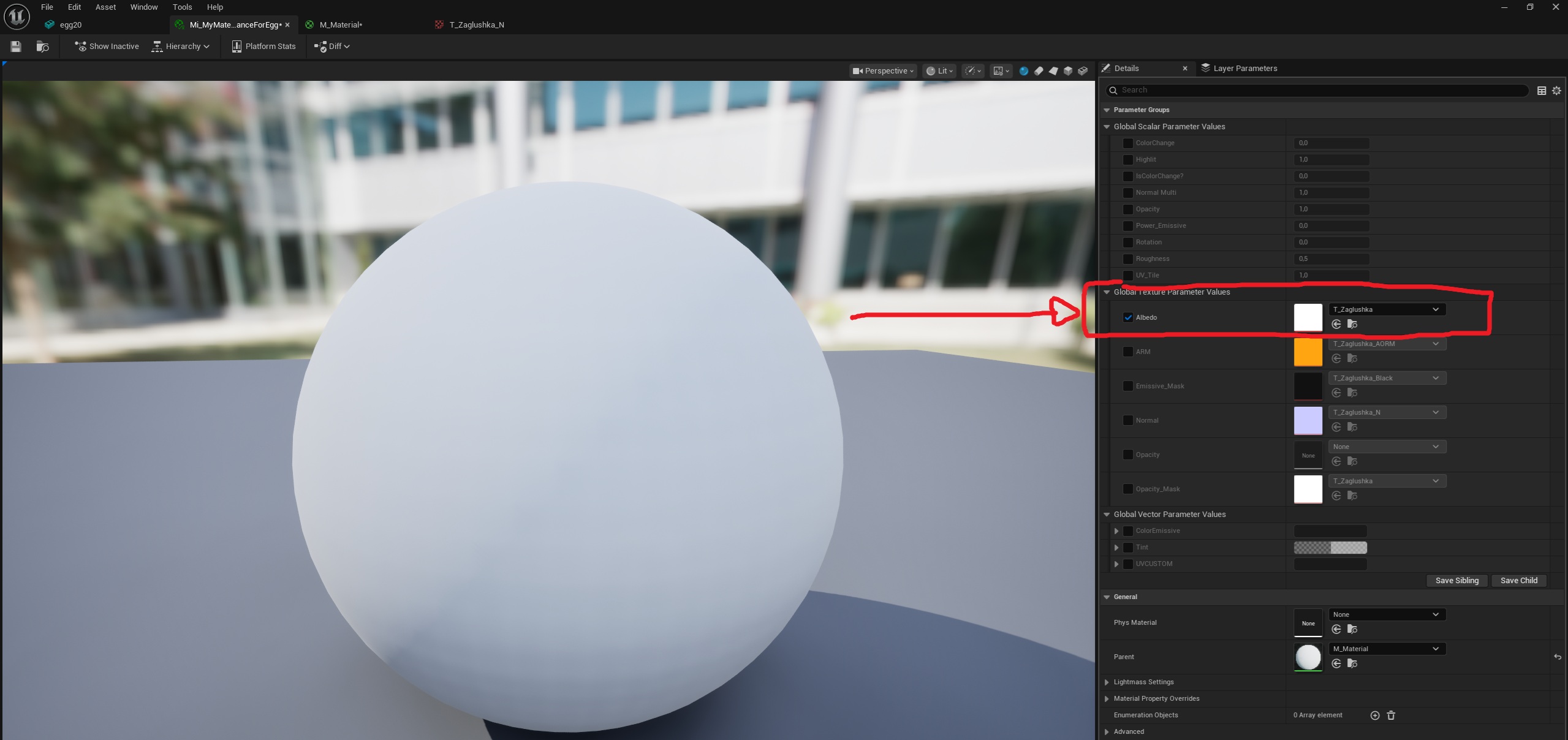Viewport: 1568px width, 740px height.
Task: Enable the Highlit parameter checkbox
Action: (1127, 160)
